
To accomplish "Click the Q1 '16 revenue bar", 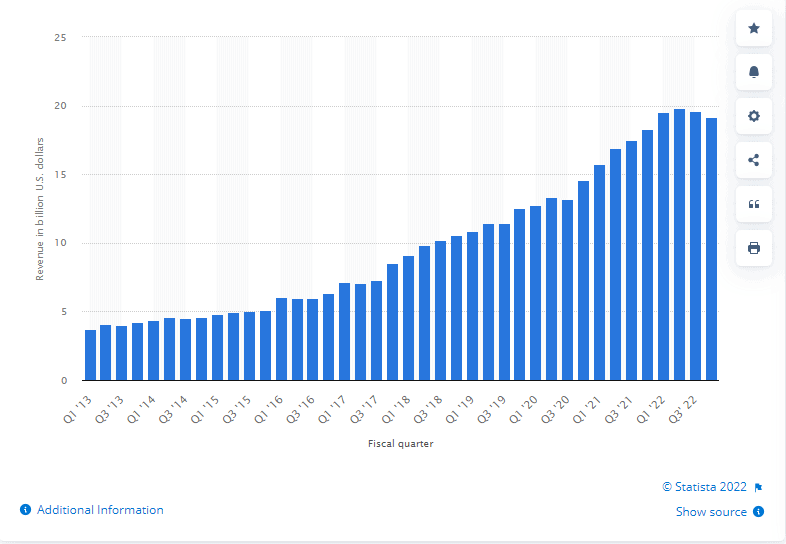I will tap(282, 339).
